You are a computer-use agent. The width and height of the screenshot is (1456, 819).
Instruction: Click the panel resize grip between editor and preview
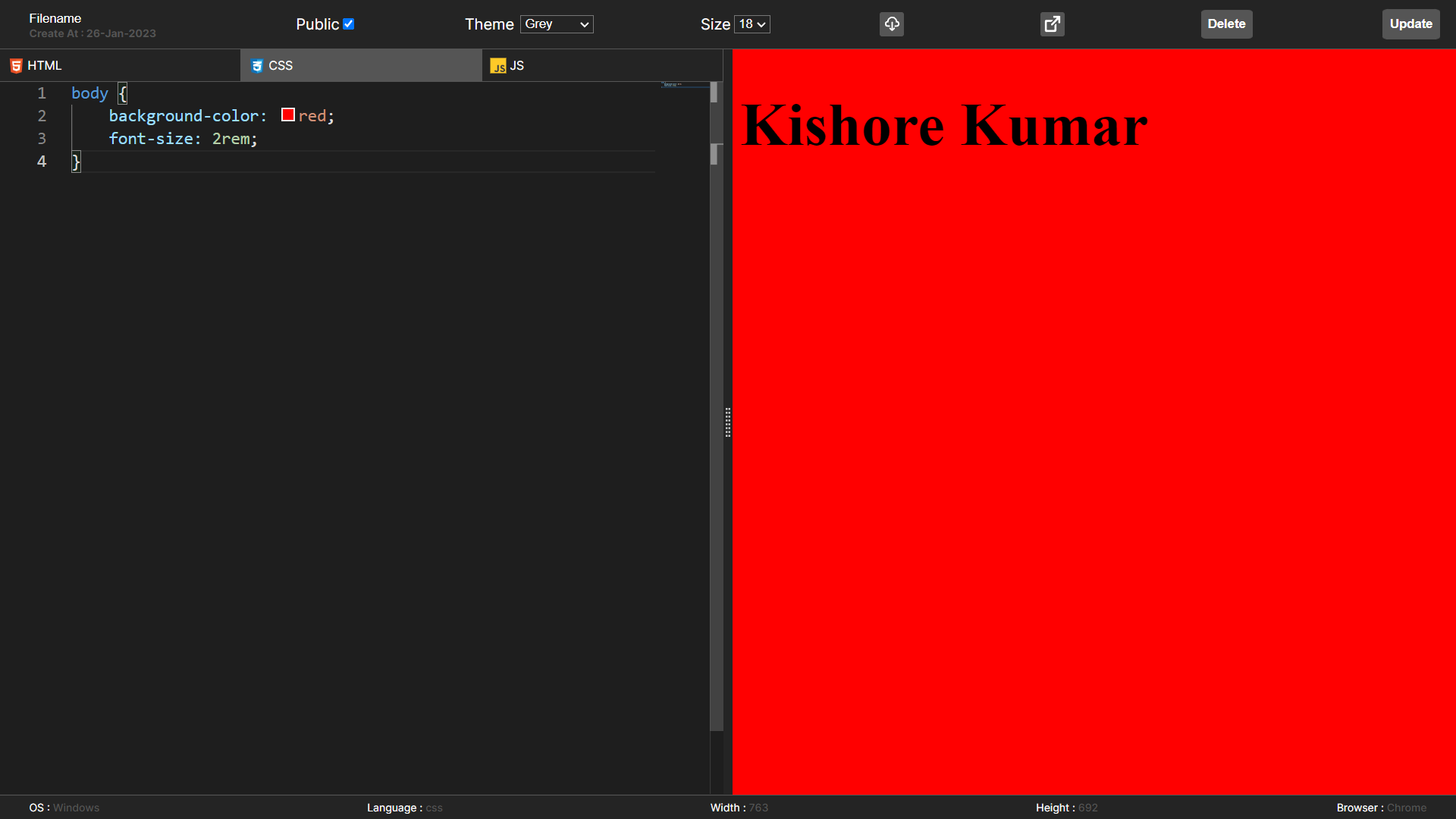728,423
